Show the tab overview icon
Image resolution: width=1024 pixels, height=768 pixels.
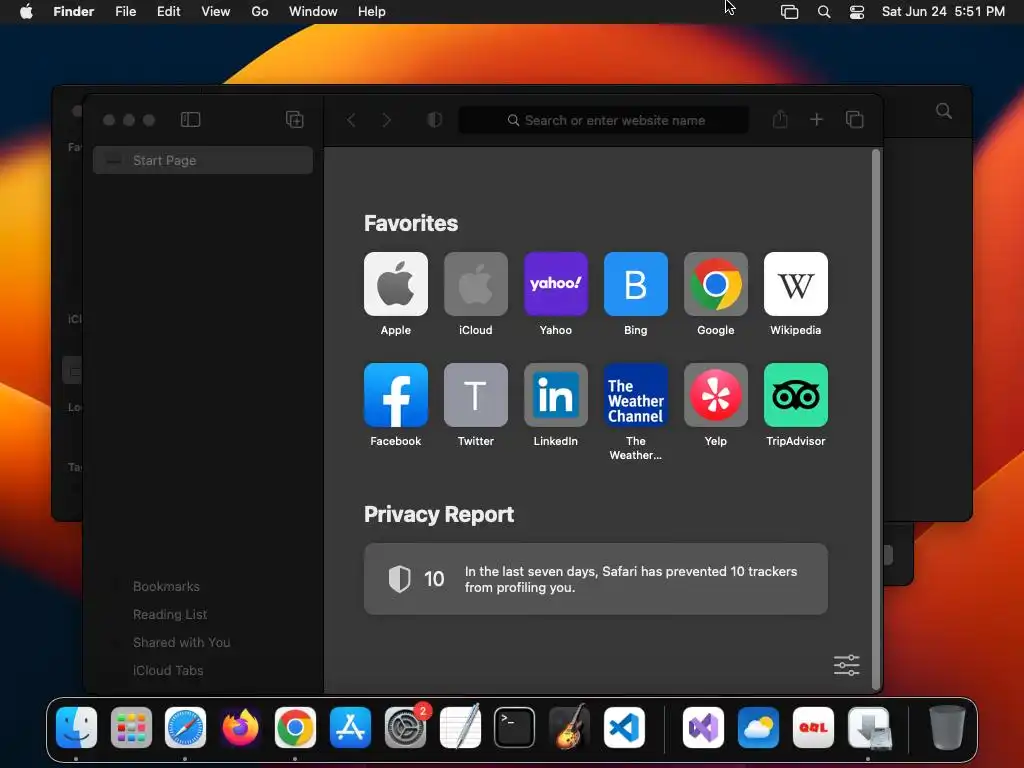tap(854, 120)
